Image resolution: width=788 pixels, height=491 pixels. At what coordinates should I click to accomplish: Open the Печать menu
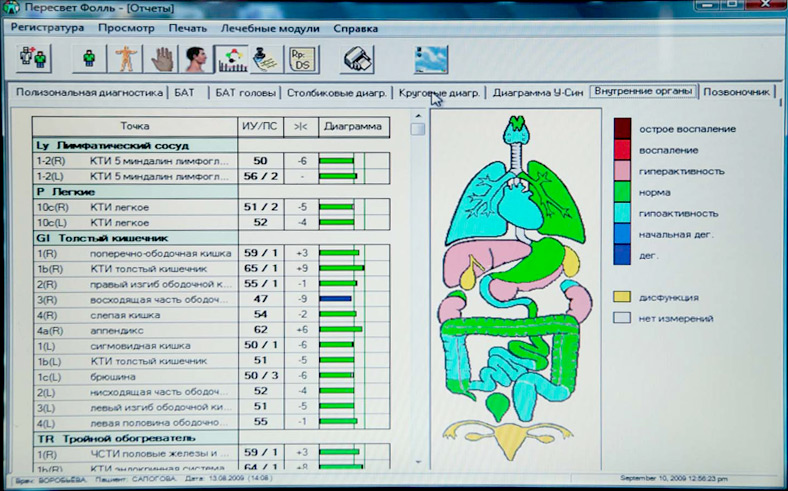coord(187,28)
